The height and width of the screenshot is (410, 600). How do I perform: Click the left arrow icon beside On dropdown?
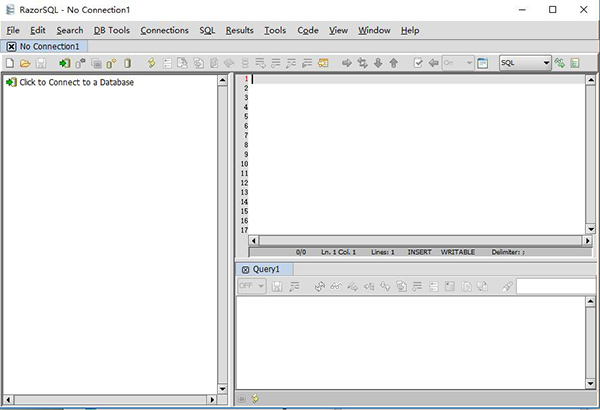point(434,63)
